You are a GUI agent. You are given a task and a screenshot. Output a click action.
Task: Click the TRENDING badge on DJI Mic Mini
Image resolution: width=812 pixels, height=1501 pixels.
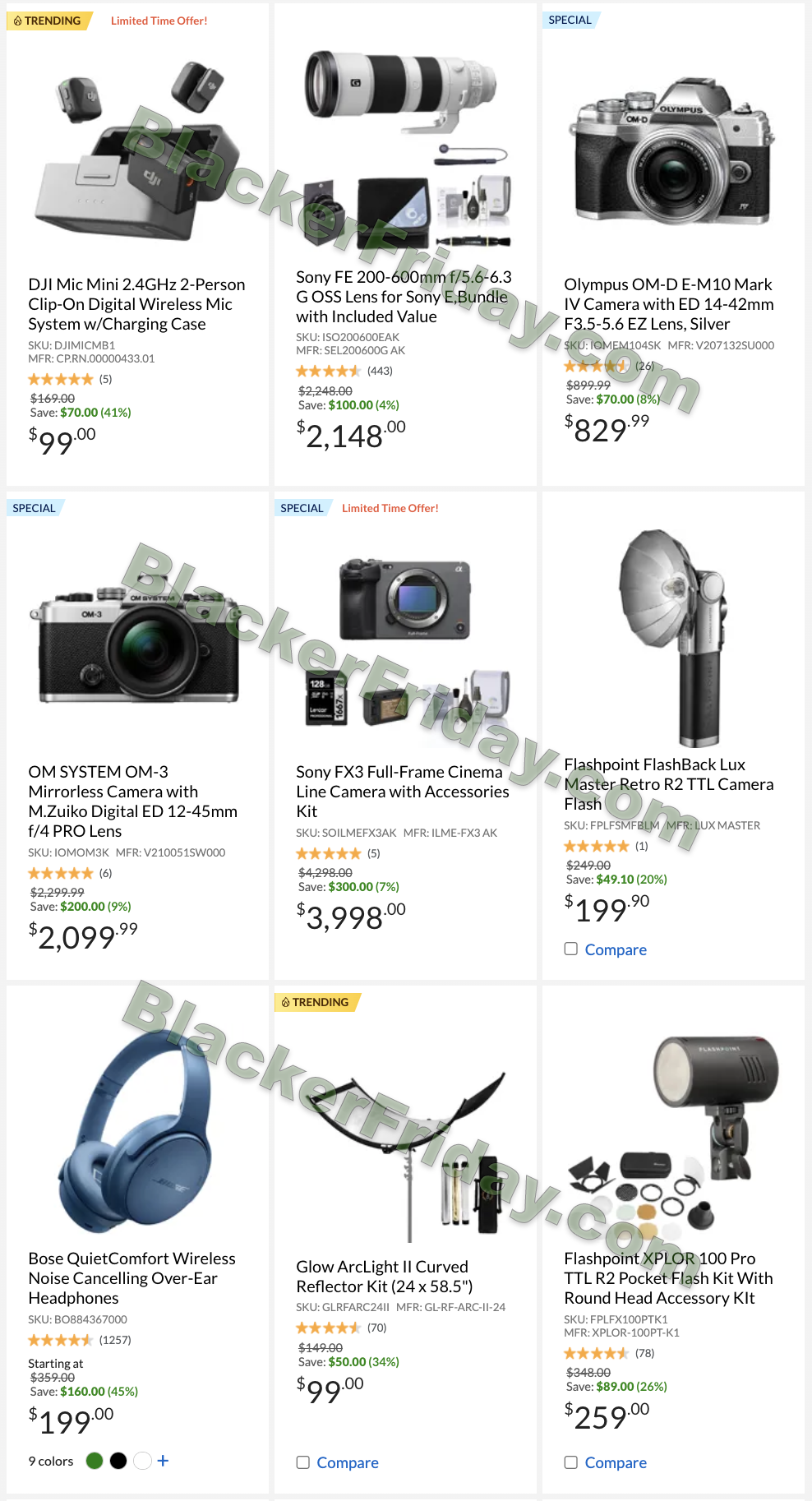click(x=48, y=21)
